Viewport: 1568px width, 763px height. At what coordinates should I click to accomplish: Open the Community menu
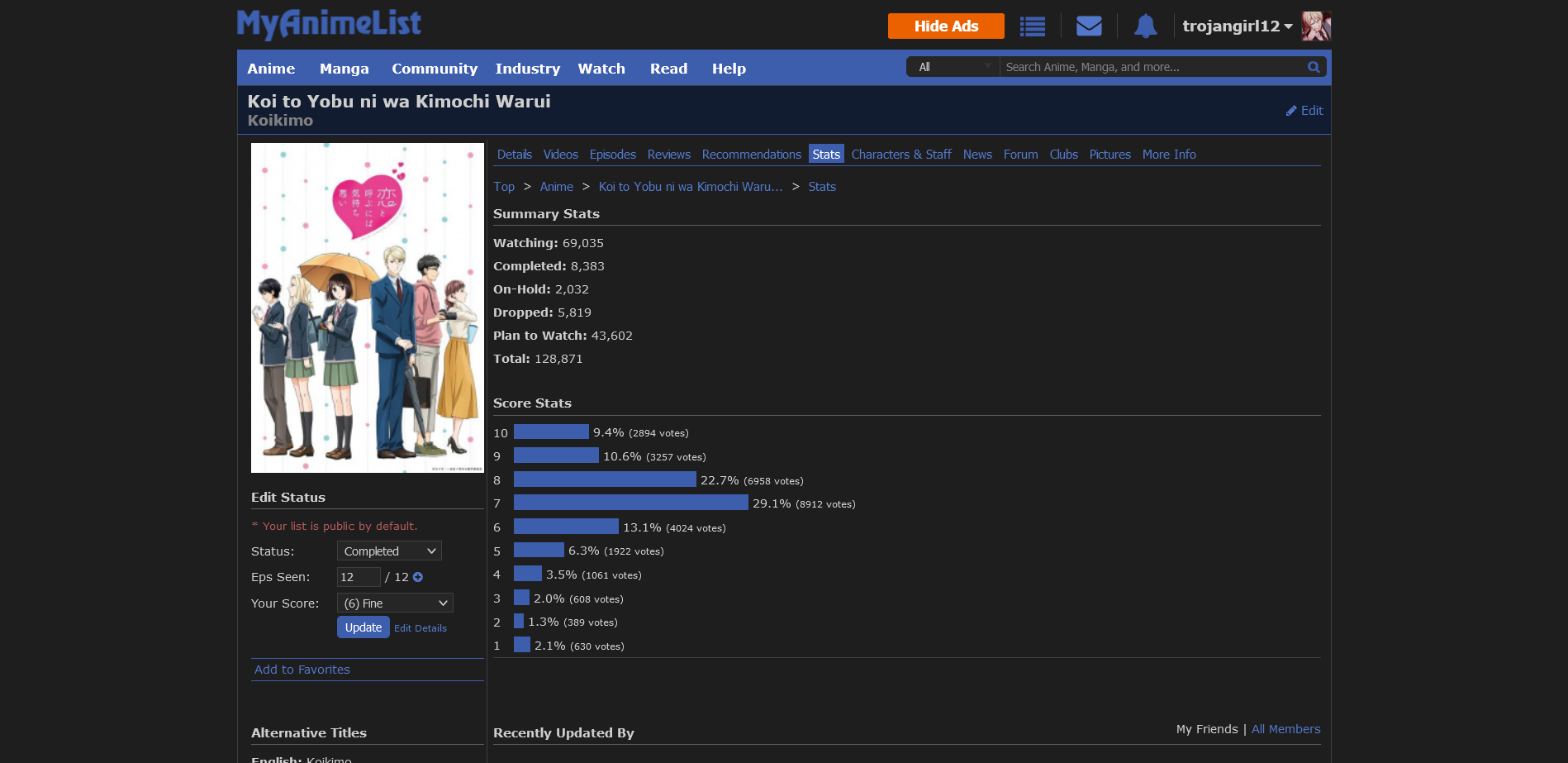(434, 69)
